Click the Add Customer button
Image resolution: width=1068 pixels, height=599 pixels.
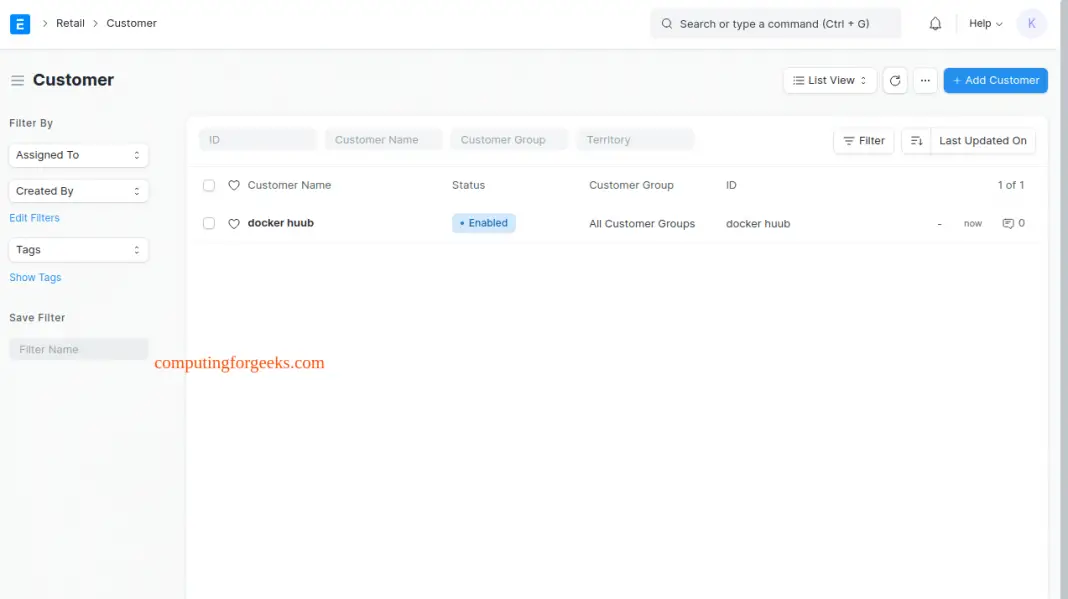995,81
